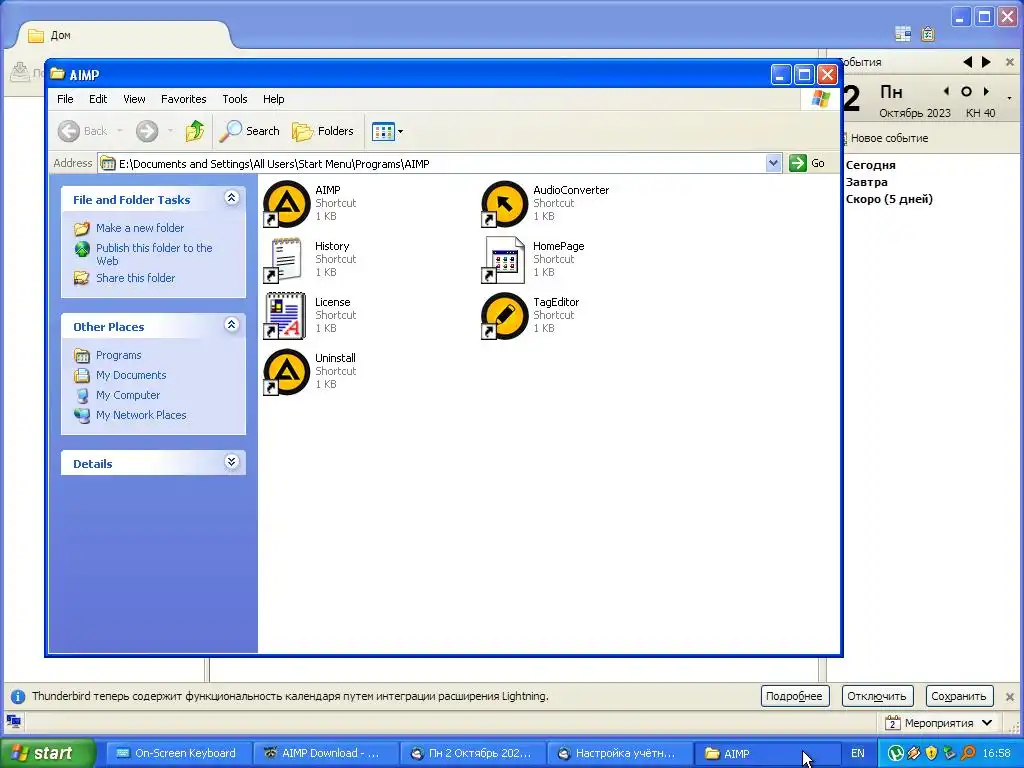Viewport: 1024px width, 768px height.
Task: Click the Сохранить button in Thunderbird
Action: pos(959,696)
